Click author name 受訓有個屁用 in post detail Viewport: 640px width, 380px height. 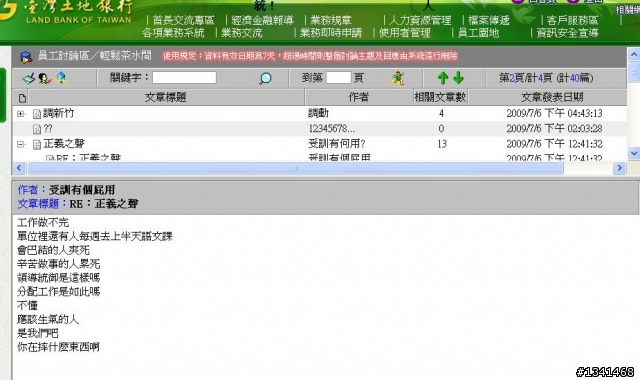tap(82, 190)
